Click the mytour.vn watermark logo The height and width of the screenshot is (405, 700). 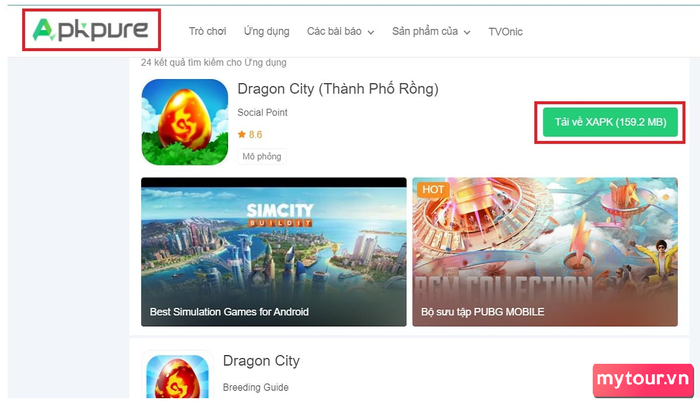(x=643, y=380)
